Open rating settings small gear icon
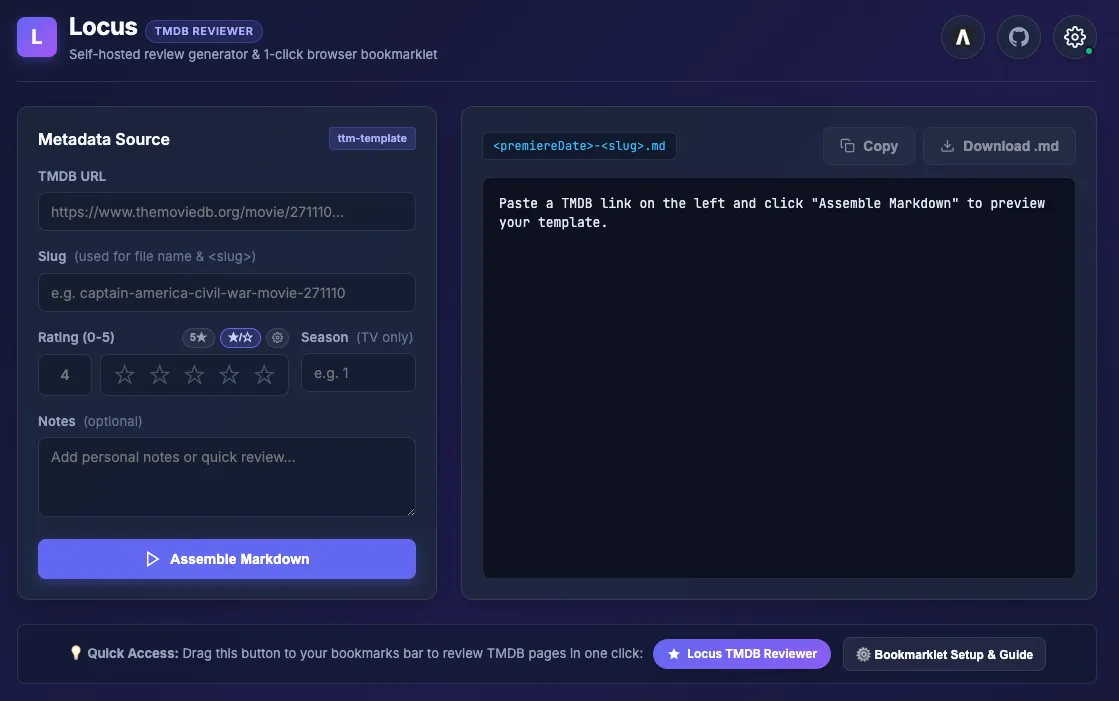Screen dimensions: 1119x701 tap(278, 338)
